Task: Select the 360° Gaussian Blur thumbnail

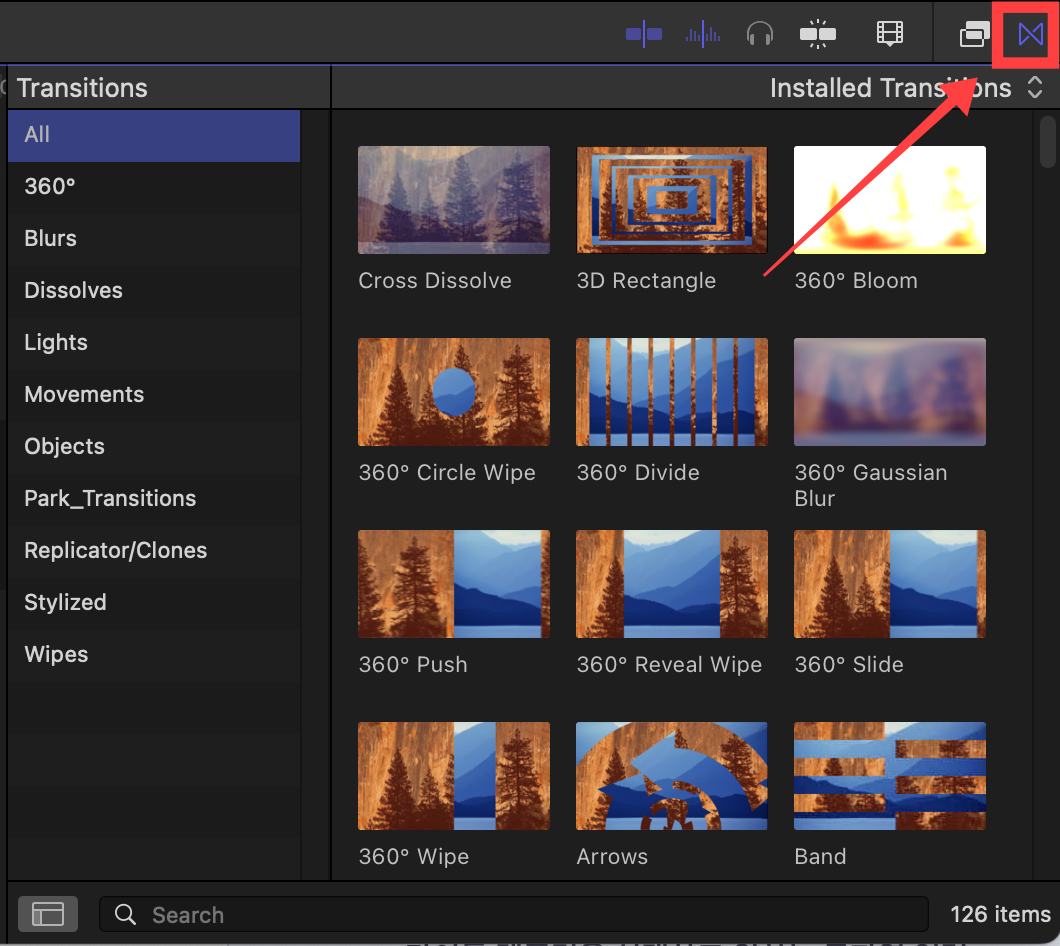Action: pyautogui.click(x=890, y=392)
